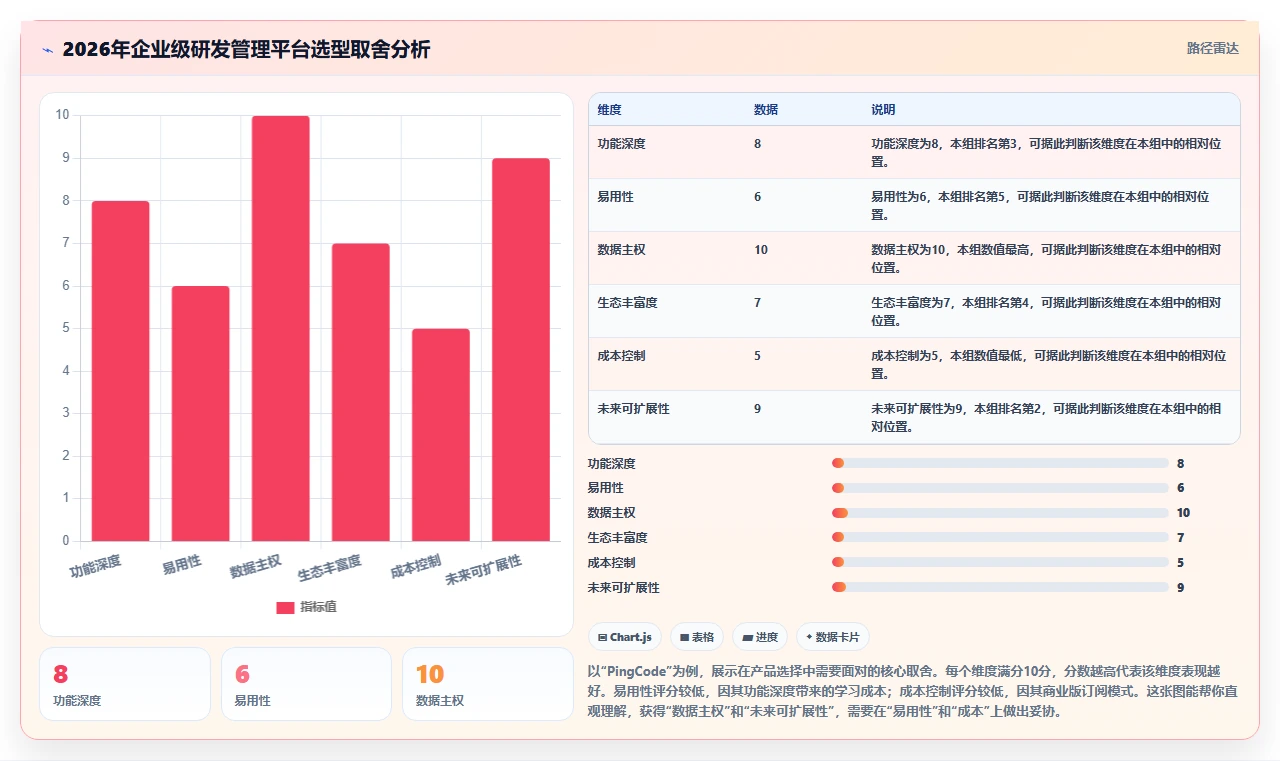Click the 成本控制 bar in the chart
The width and height of the screenshot is (1280, 761).
[441, 435]
